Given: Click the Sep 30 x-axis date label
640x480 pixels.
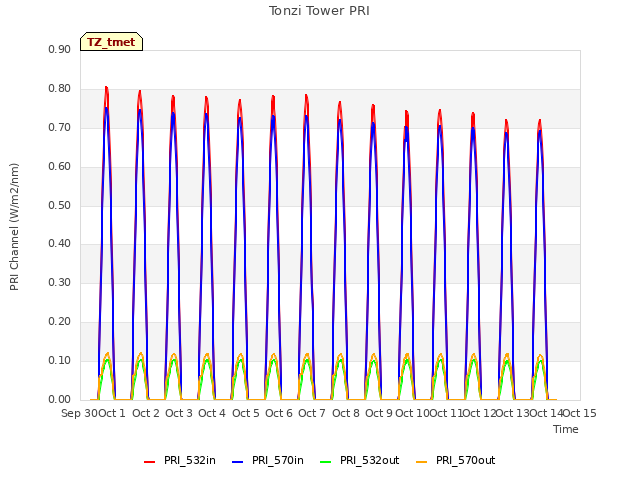Looking at the screenshot, I should pos(80,413).
